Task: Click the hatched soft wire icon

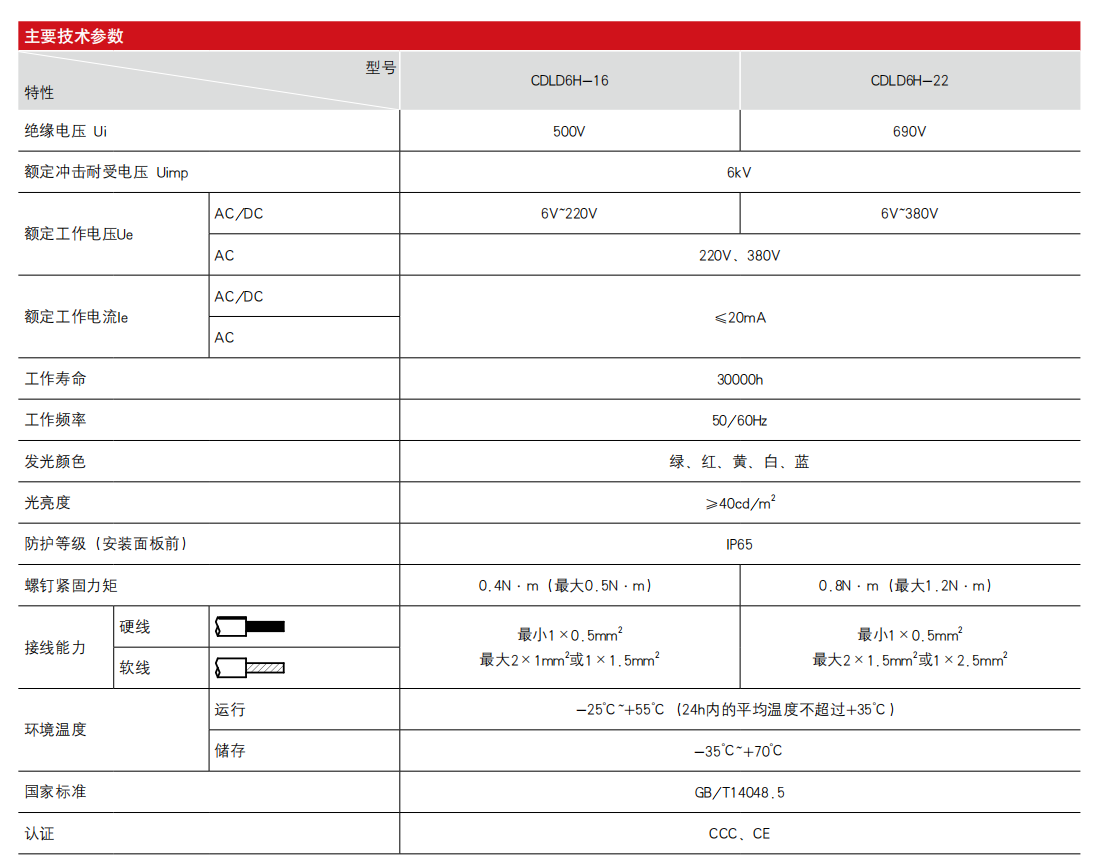Action: click(250, 667)
